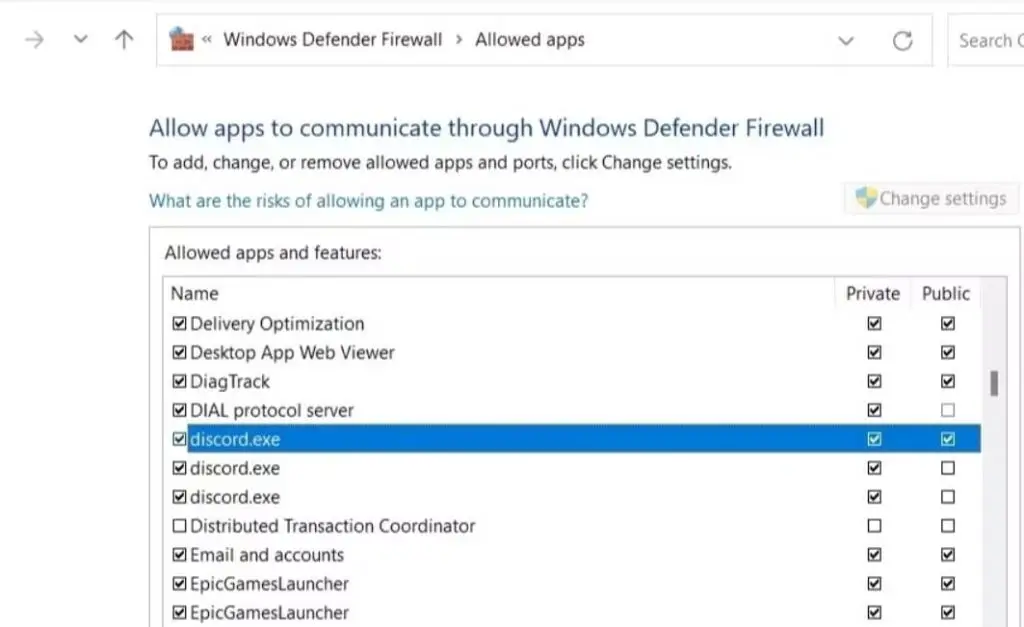Refresh the Allowed apps page
The width and height of the screenshot is (1024, 627).
902,41
